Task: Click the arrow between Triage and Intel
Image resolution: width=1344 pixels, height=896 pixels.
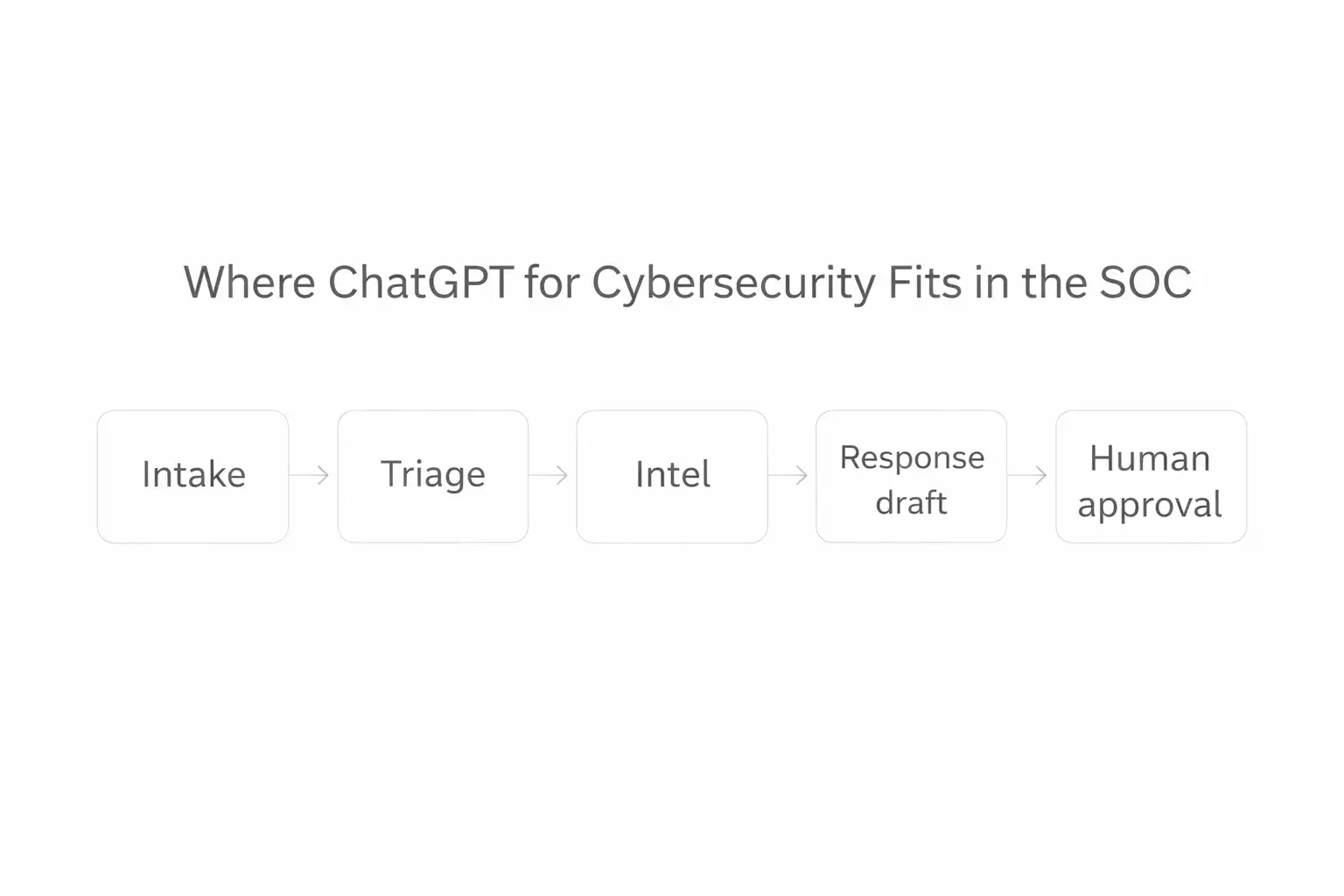Action: pyautogui.click(x=550, y=475)
